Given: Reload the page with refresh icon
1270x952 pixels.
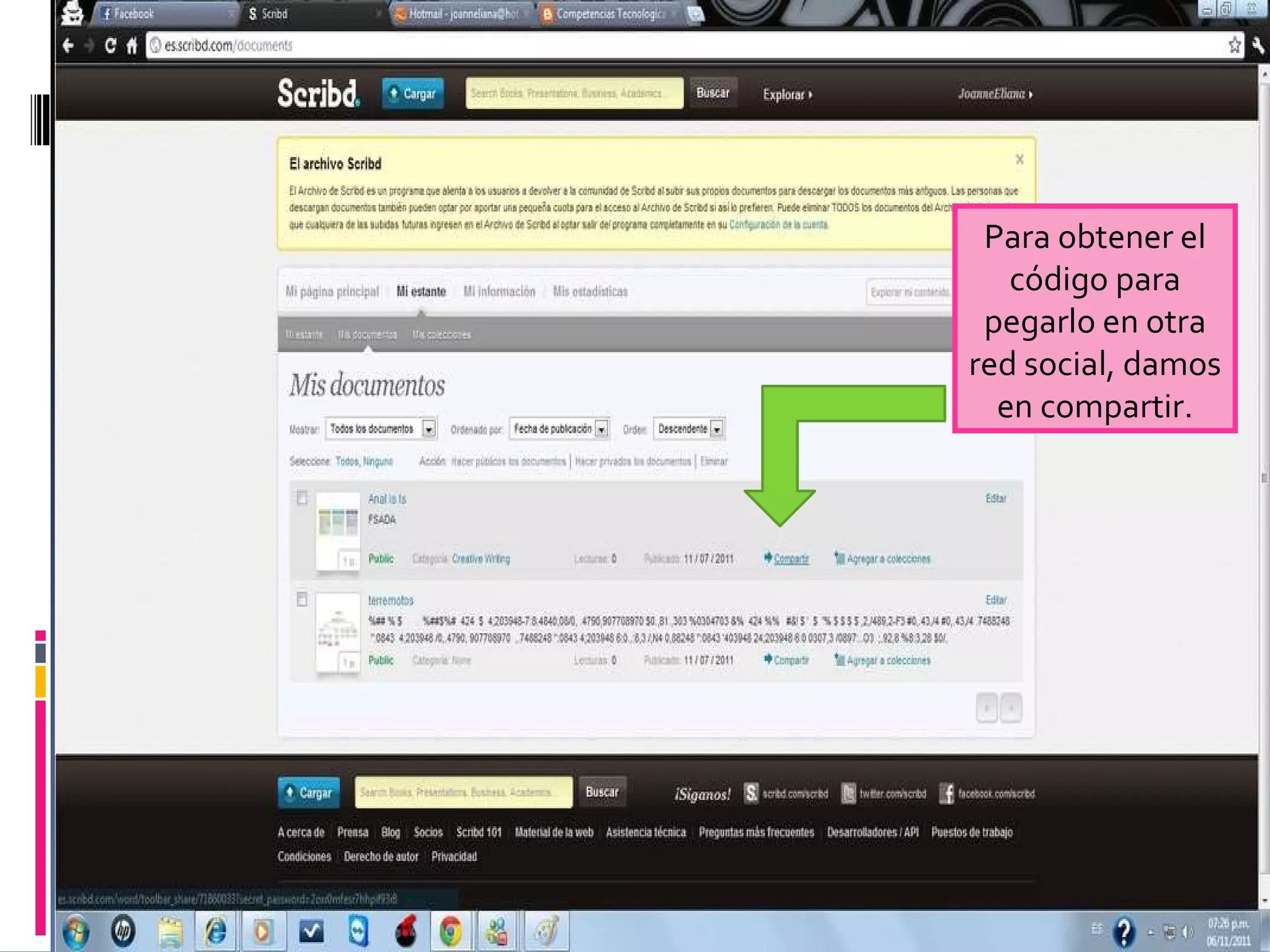Looking at the screenshot, I should click(110, 45).
